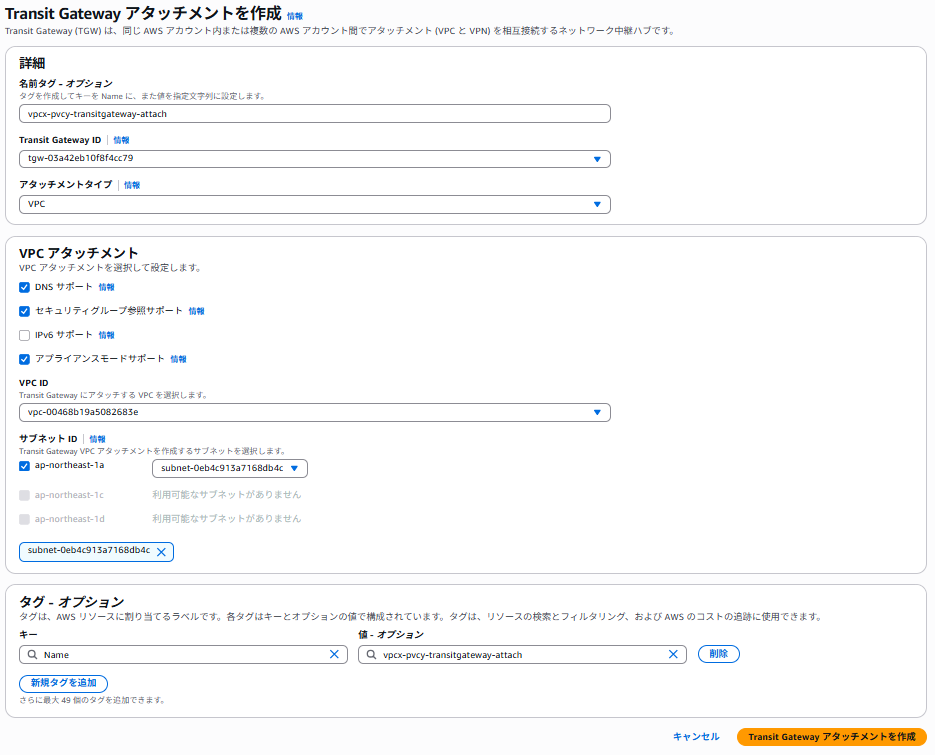Screen dimensions: 935x755
Task: Click ap-northeast-1c 利用可能なサブネットがありません text
Action: click(226, 495)
